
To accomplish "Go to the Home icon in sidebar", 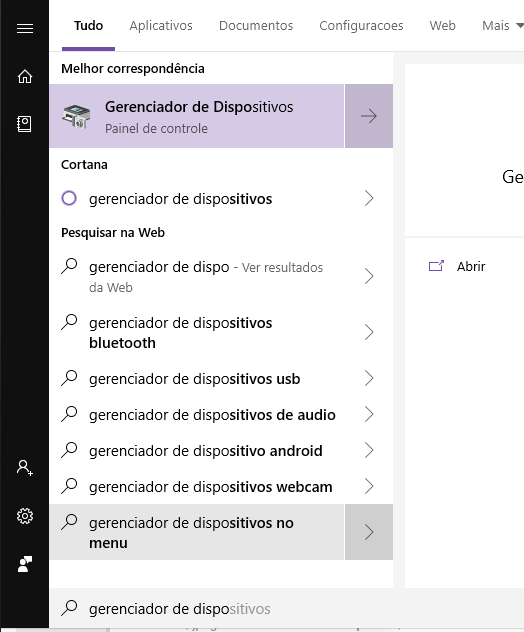I will pos(25,76).
